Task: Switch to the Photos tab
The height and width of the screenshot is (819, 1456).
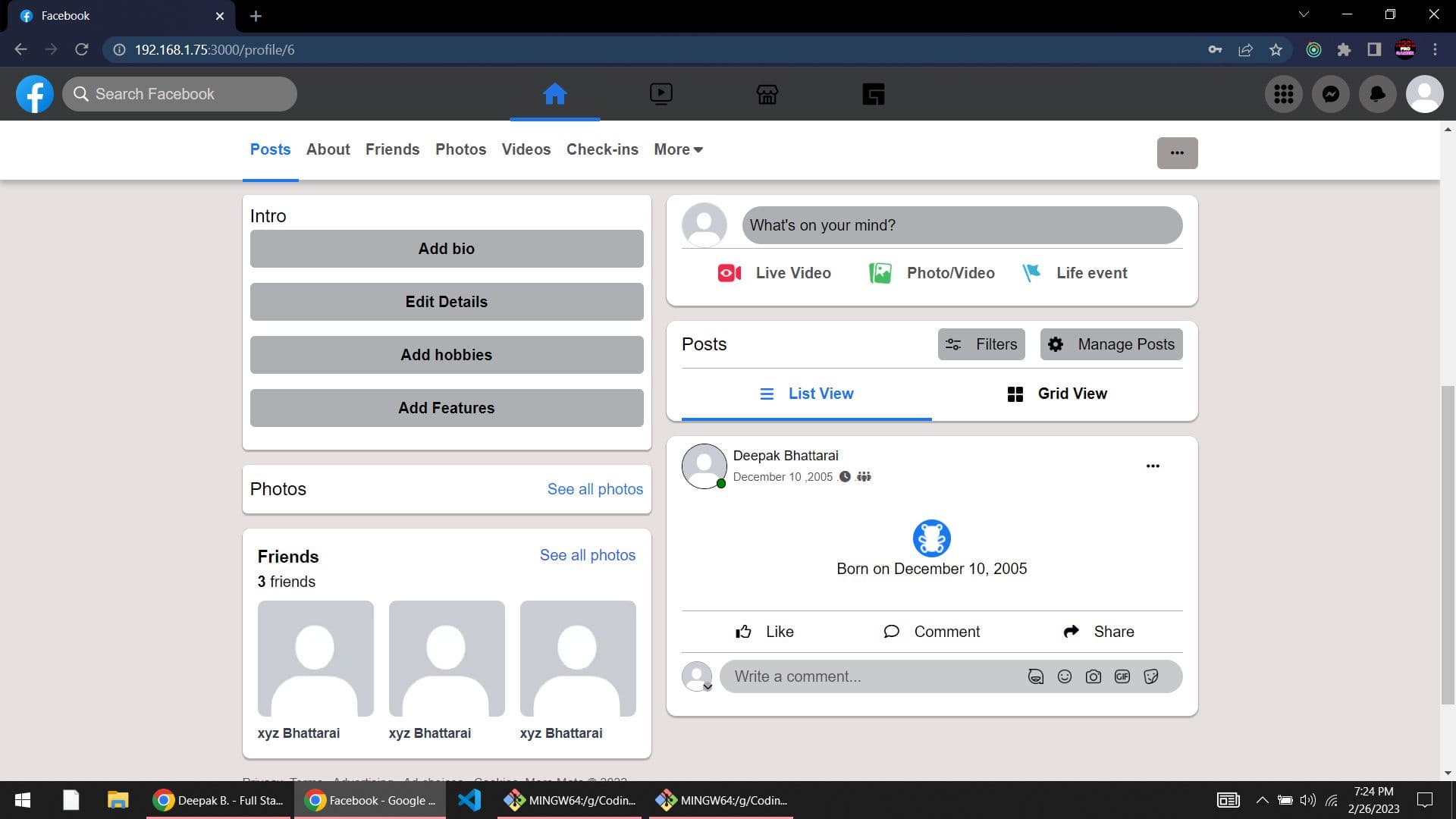Action: click(x=460, y=149)
